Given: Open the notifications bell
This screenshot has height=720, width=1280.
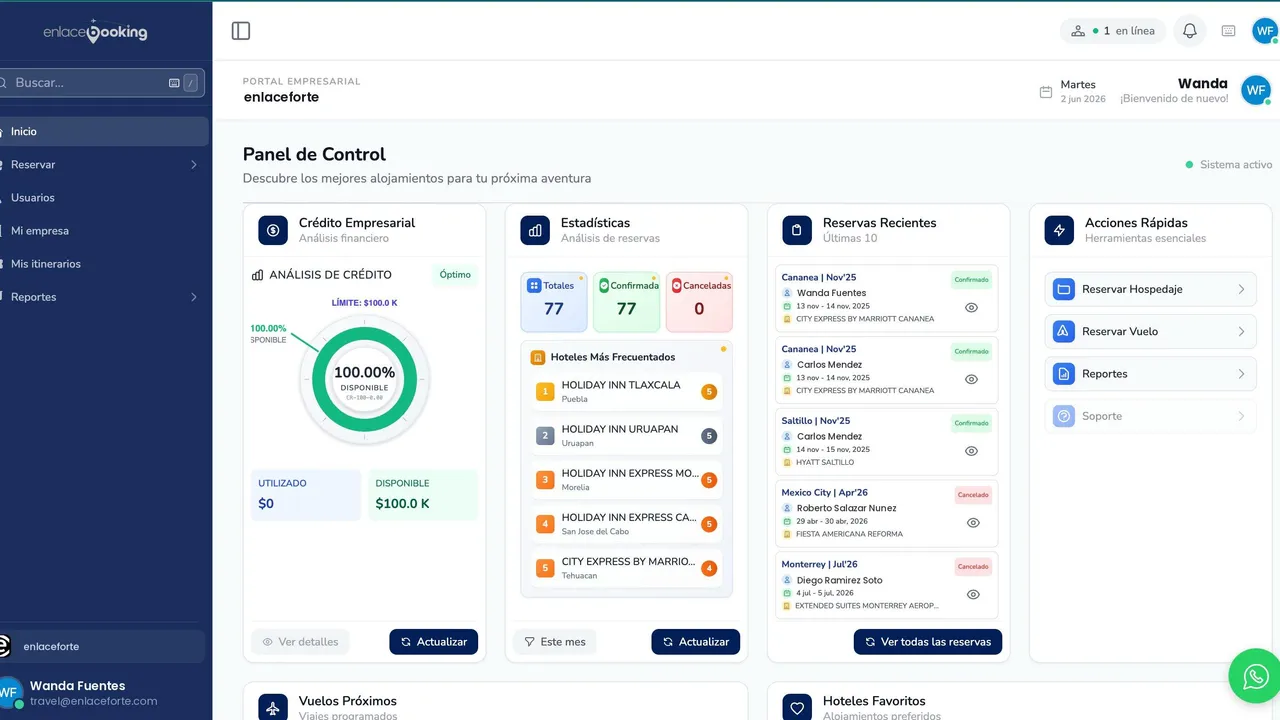Looking at the screenshot, I should point(1190,31).
